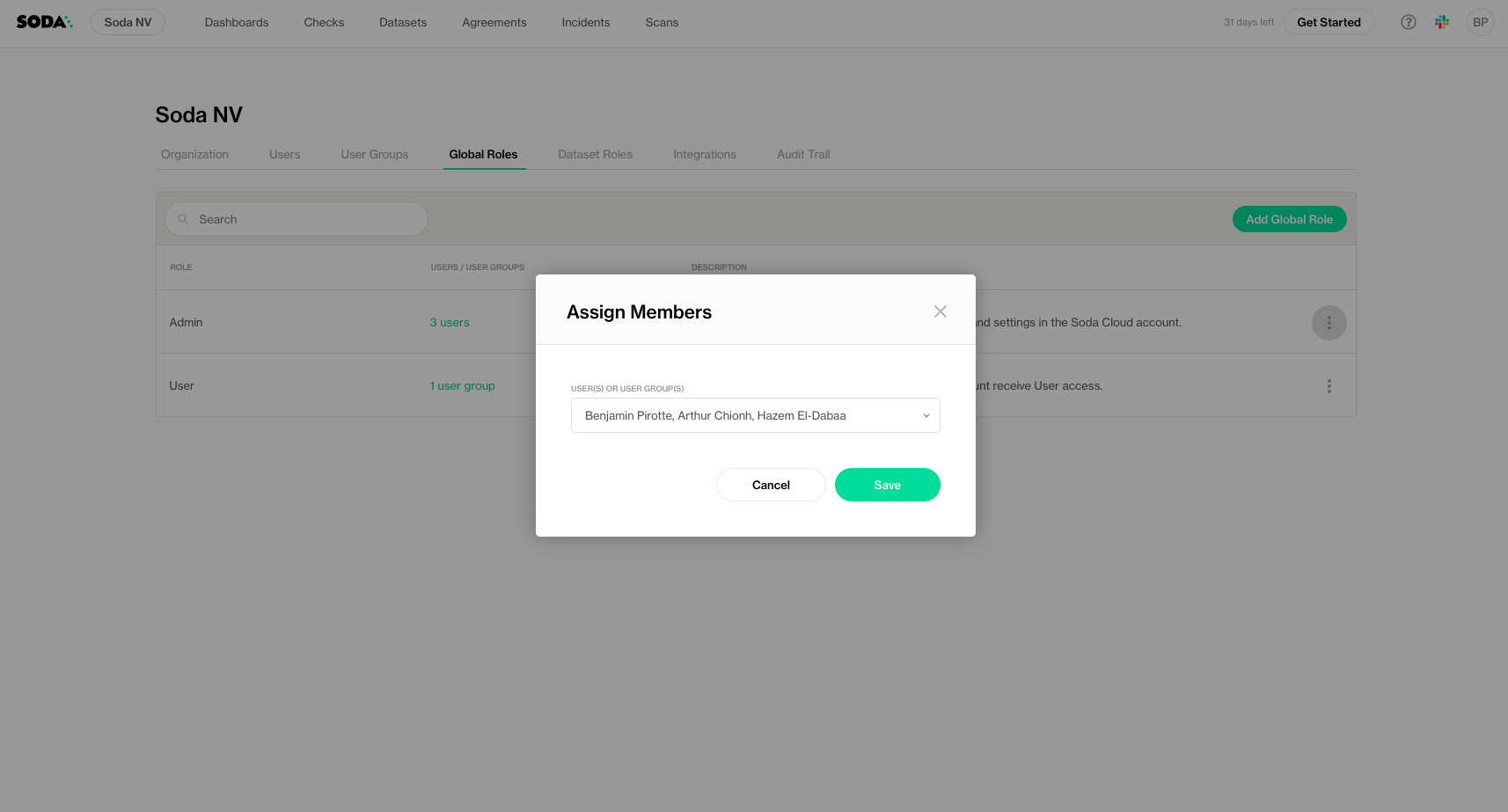
Task: Click the search magnifier icon
Action: point(183,219)
